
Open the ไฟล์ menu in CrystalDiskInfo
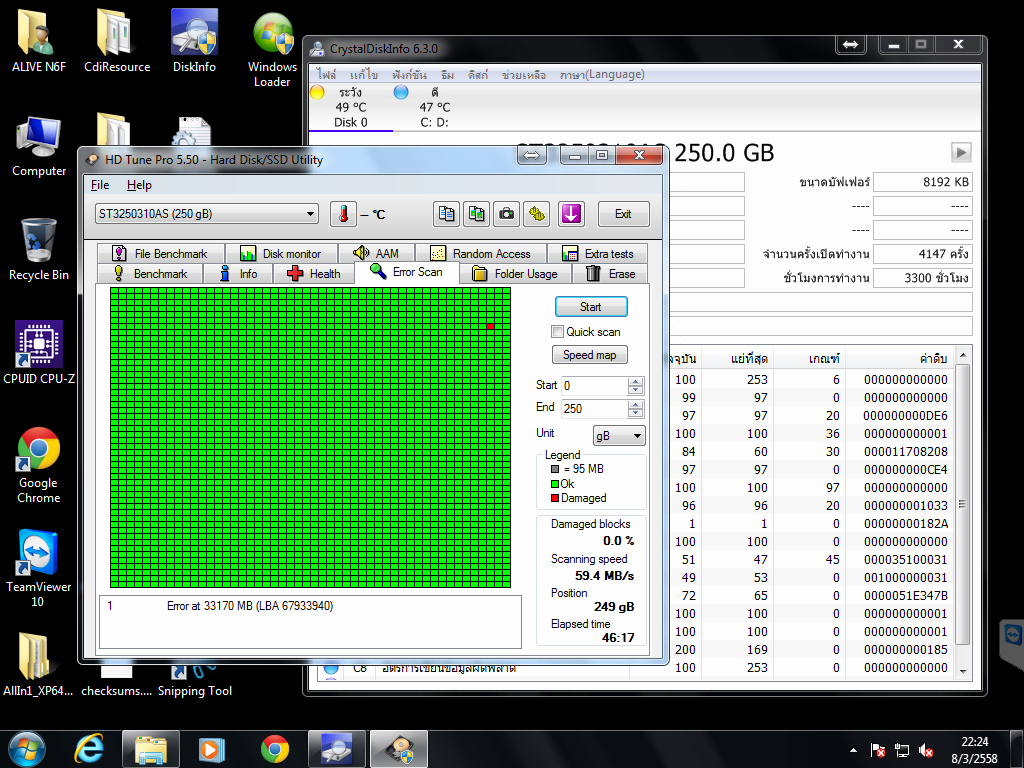(327, 74)
